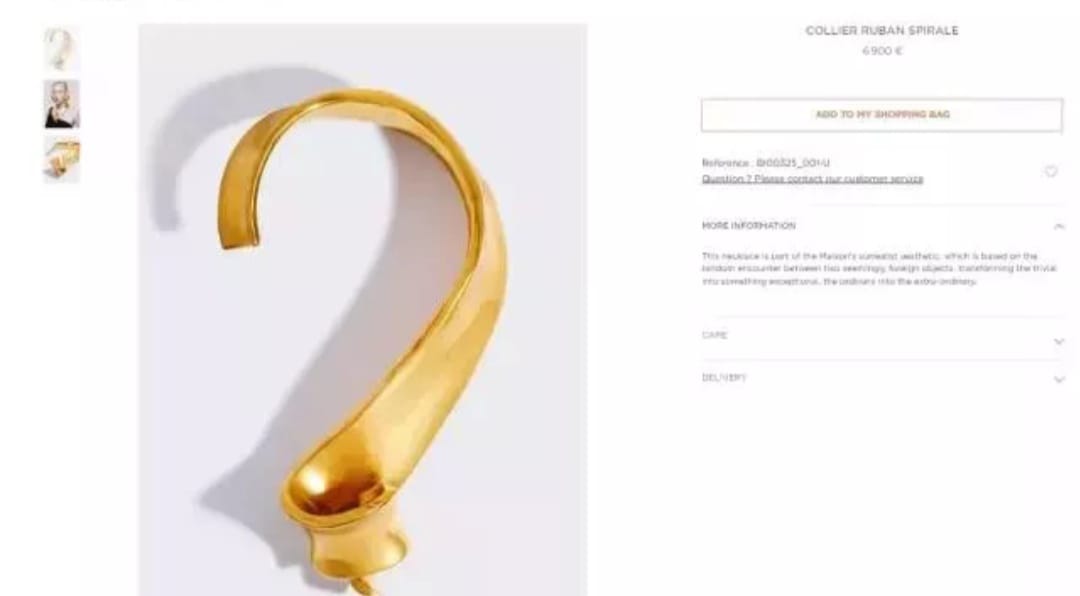The width and height of the screenshot is (1080, 596).
Task: Click the necklace description paragraph
Action: (879, 269)
